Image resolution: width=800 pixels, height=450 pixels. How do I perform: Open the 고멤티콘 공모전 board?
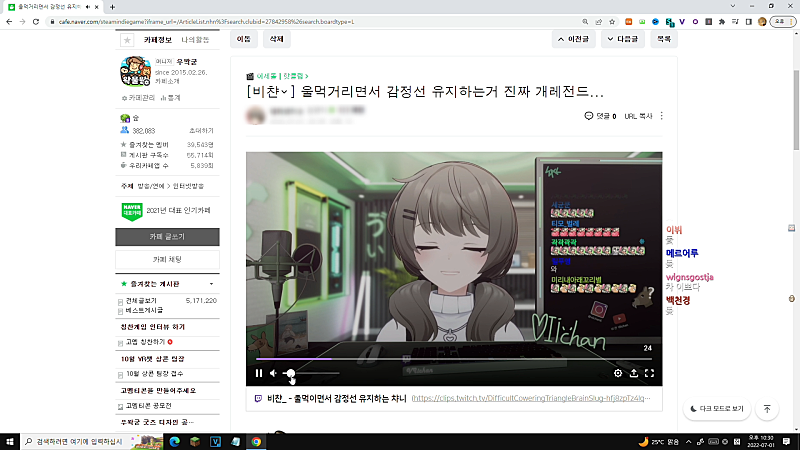tap(148, 406)
